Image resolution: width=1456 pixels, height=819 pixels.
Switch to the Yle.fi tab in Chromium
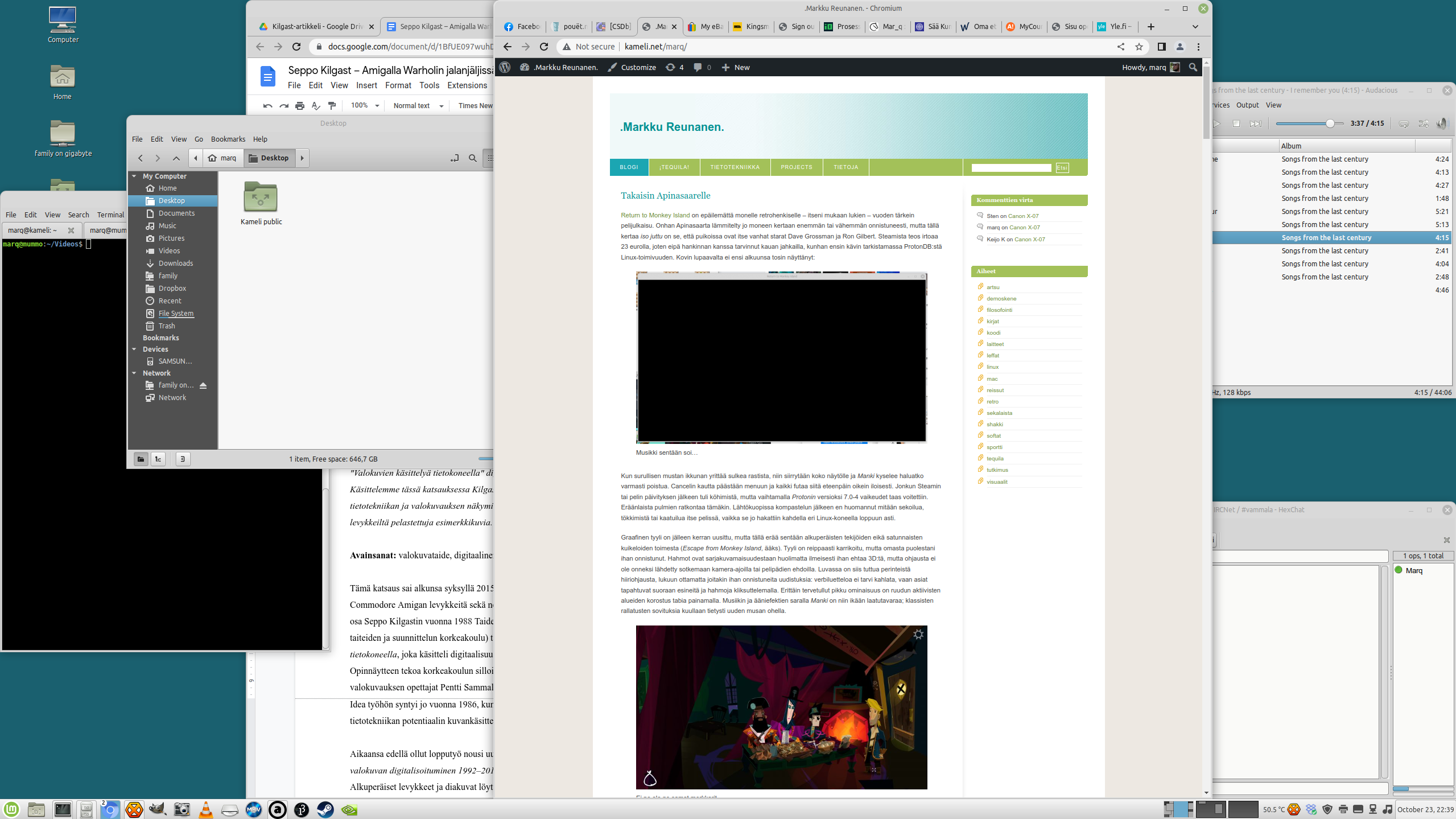coord(1114,26)
